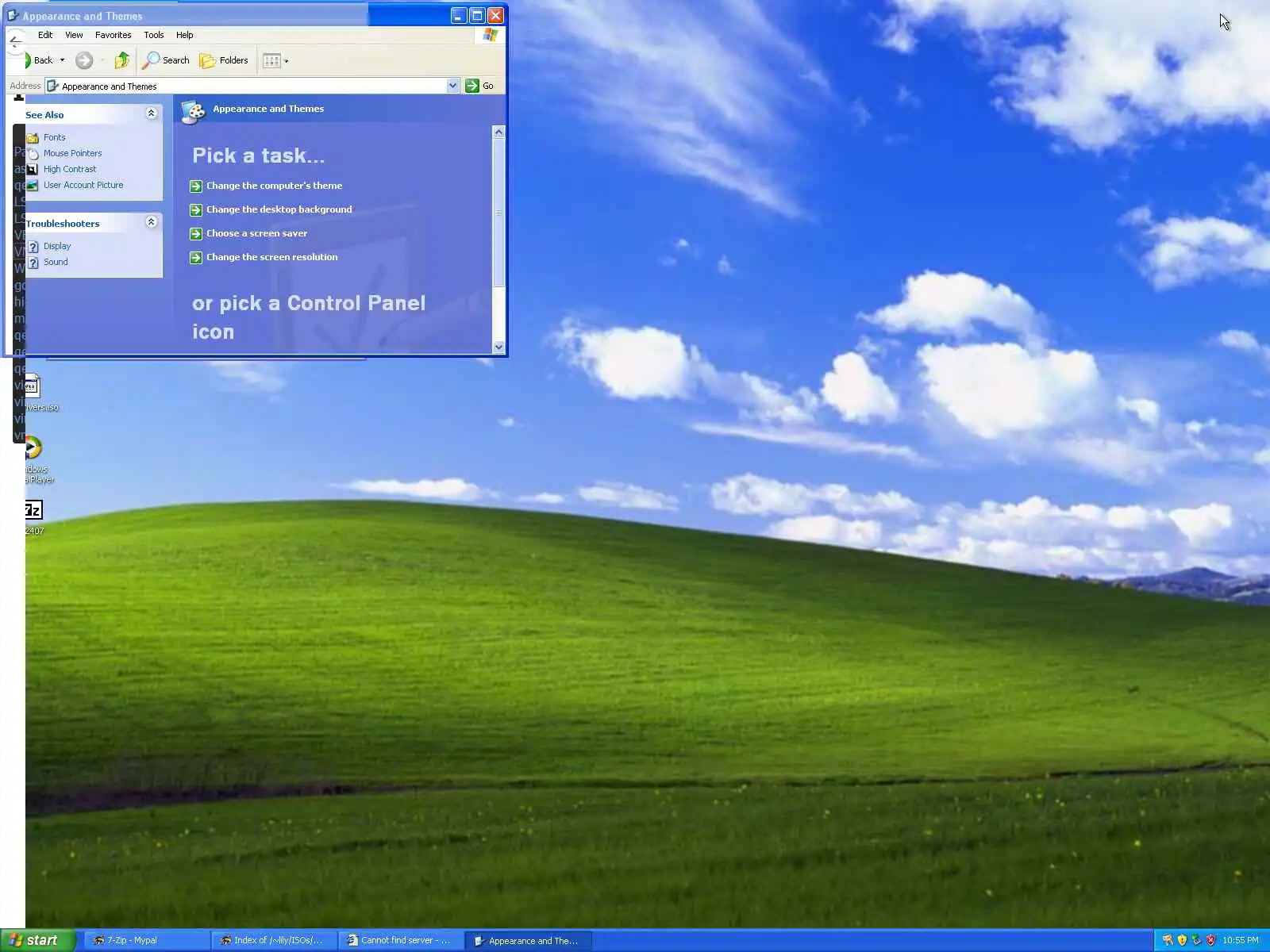Maximize the Appearance and Themes window
Screen dimensions: 1270x952
[477, 15]
